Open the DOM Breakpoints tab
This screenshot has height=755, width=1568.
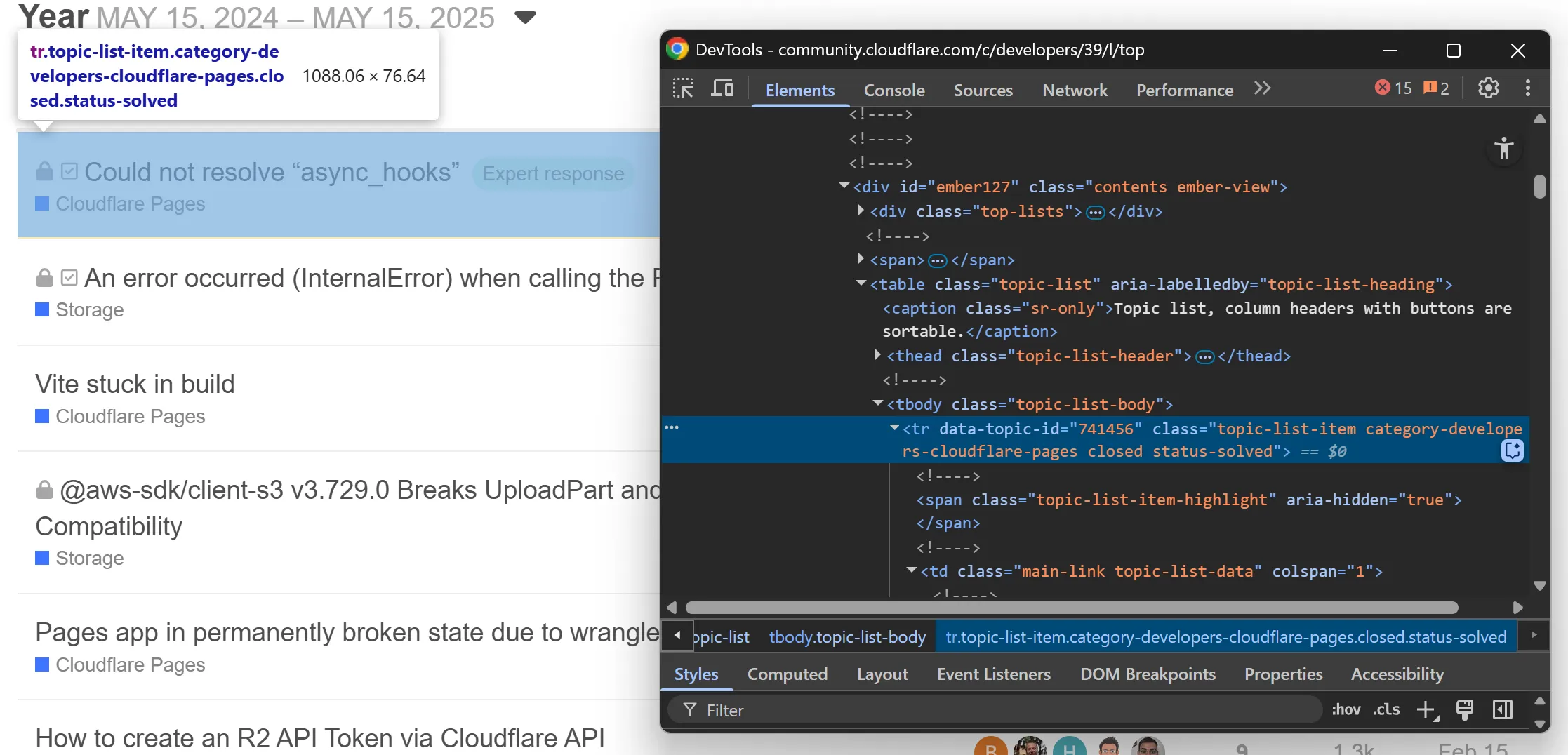click(x=1148, y=674)
